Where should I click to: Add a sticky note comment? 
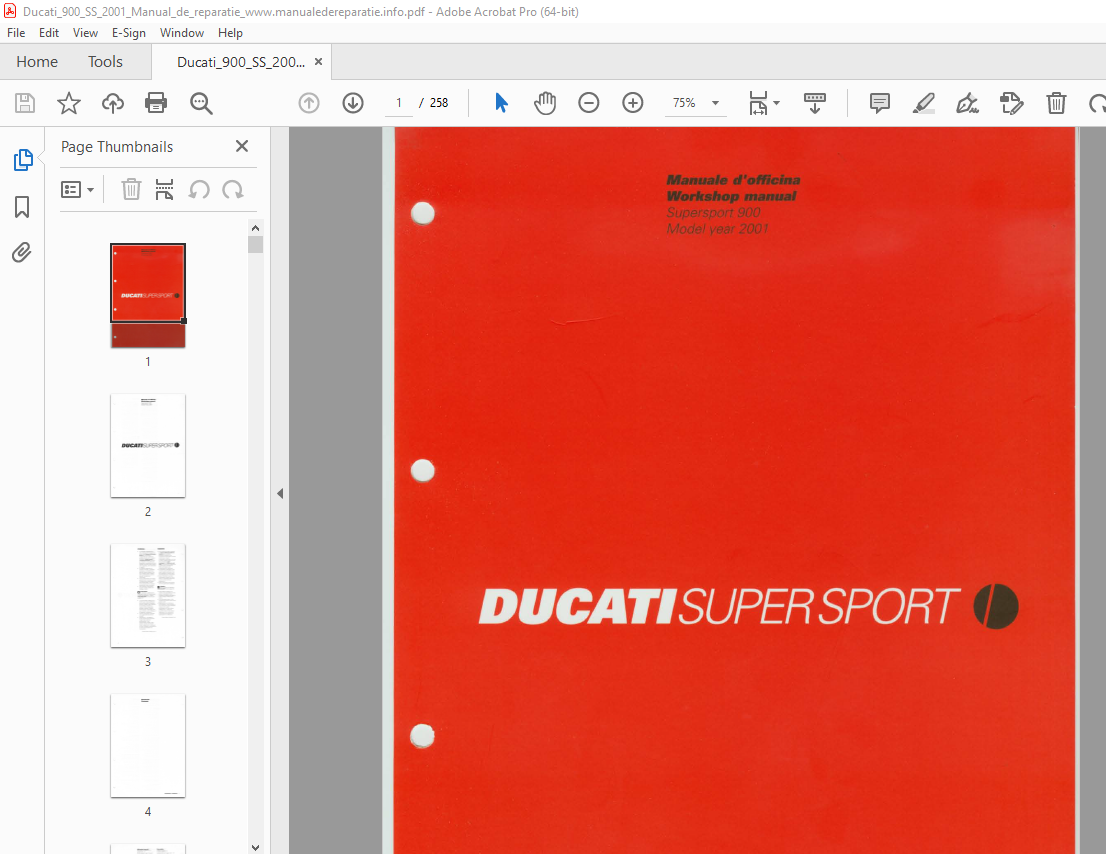pyautogui.click(x=880, y=103)
